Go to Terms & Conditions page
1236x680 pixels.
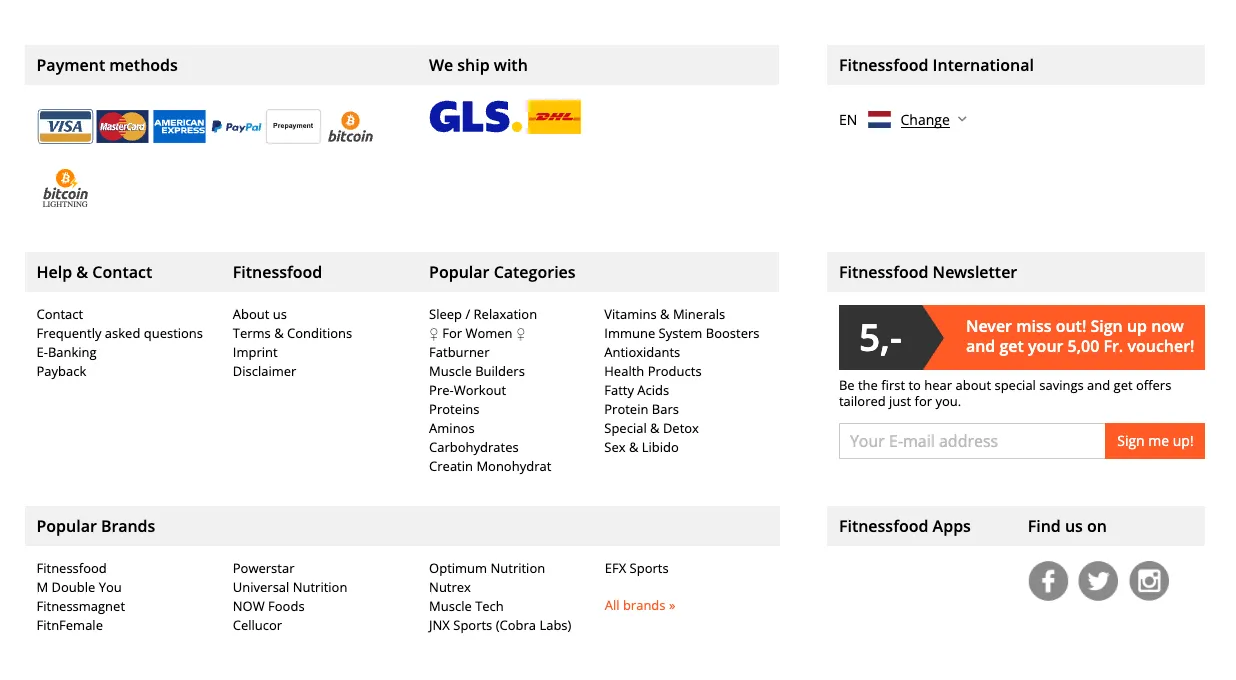tap(292, 334)
